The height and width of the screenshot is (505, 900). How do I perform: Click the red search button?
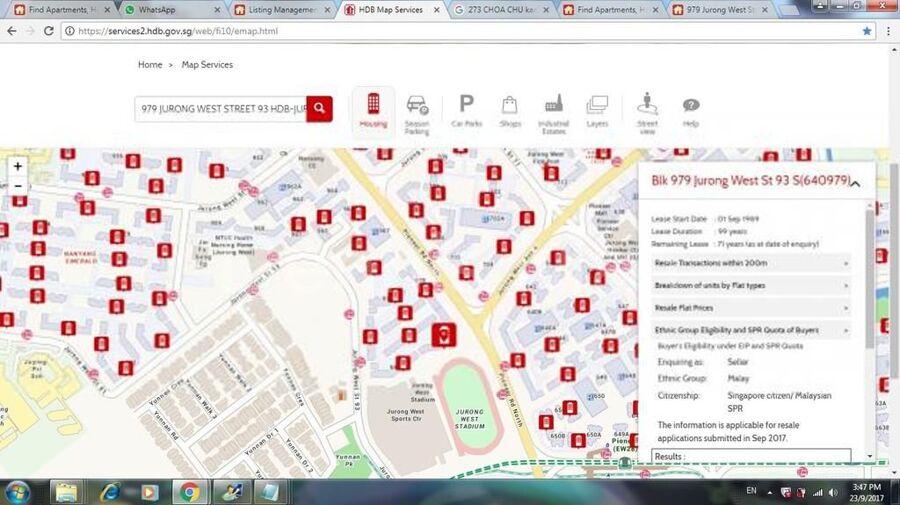coord(319,108)
